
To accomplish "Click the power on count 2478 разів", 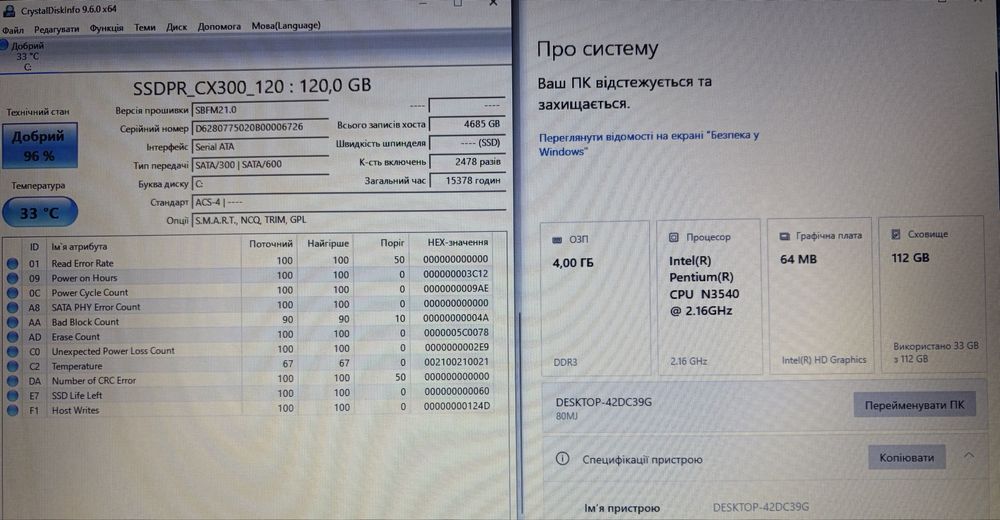I will 466,162.
